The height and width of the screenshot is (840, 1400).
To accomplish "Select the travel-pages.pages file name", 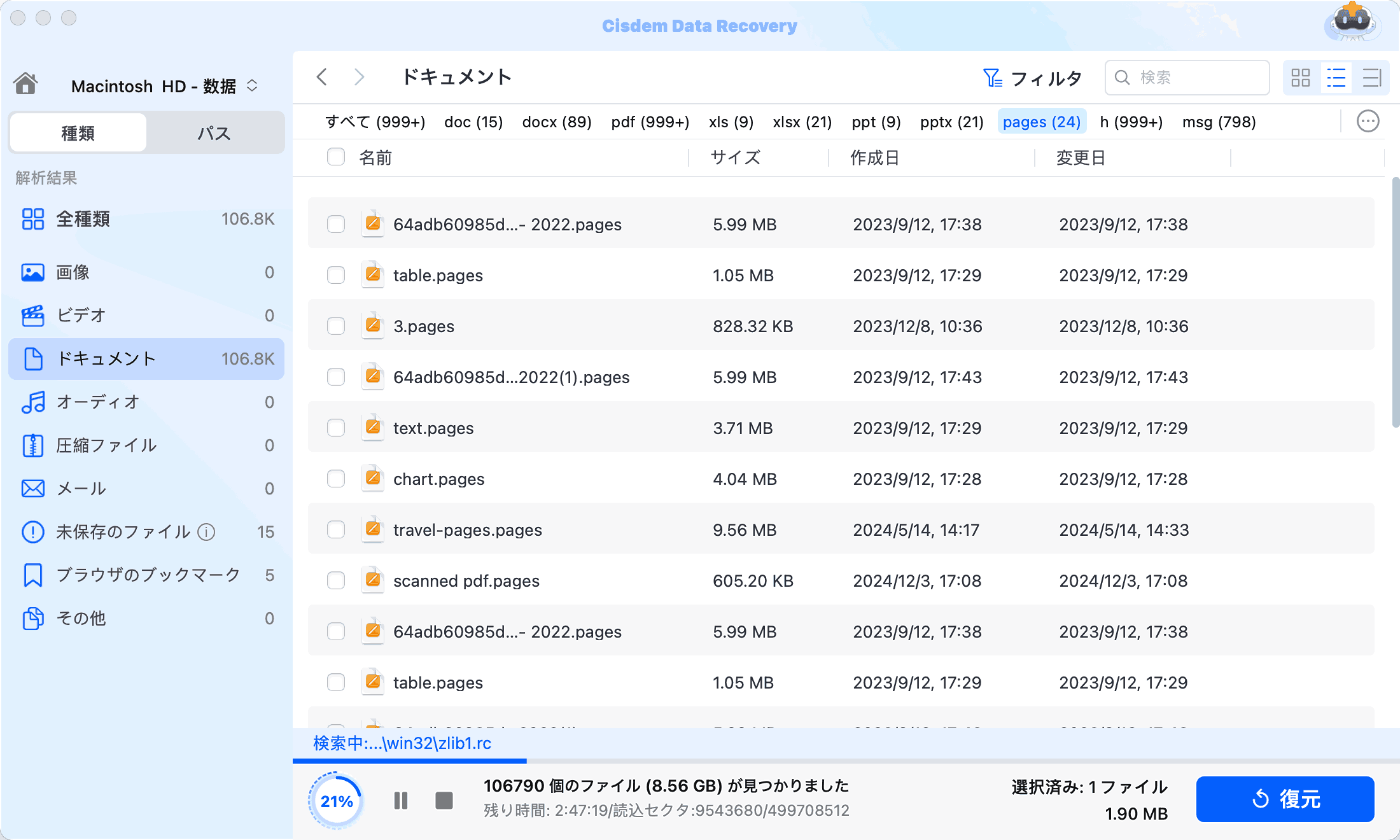I will pos(468,529).
